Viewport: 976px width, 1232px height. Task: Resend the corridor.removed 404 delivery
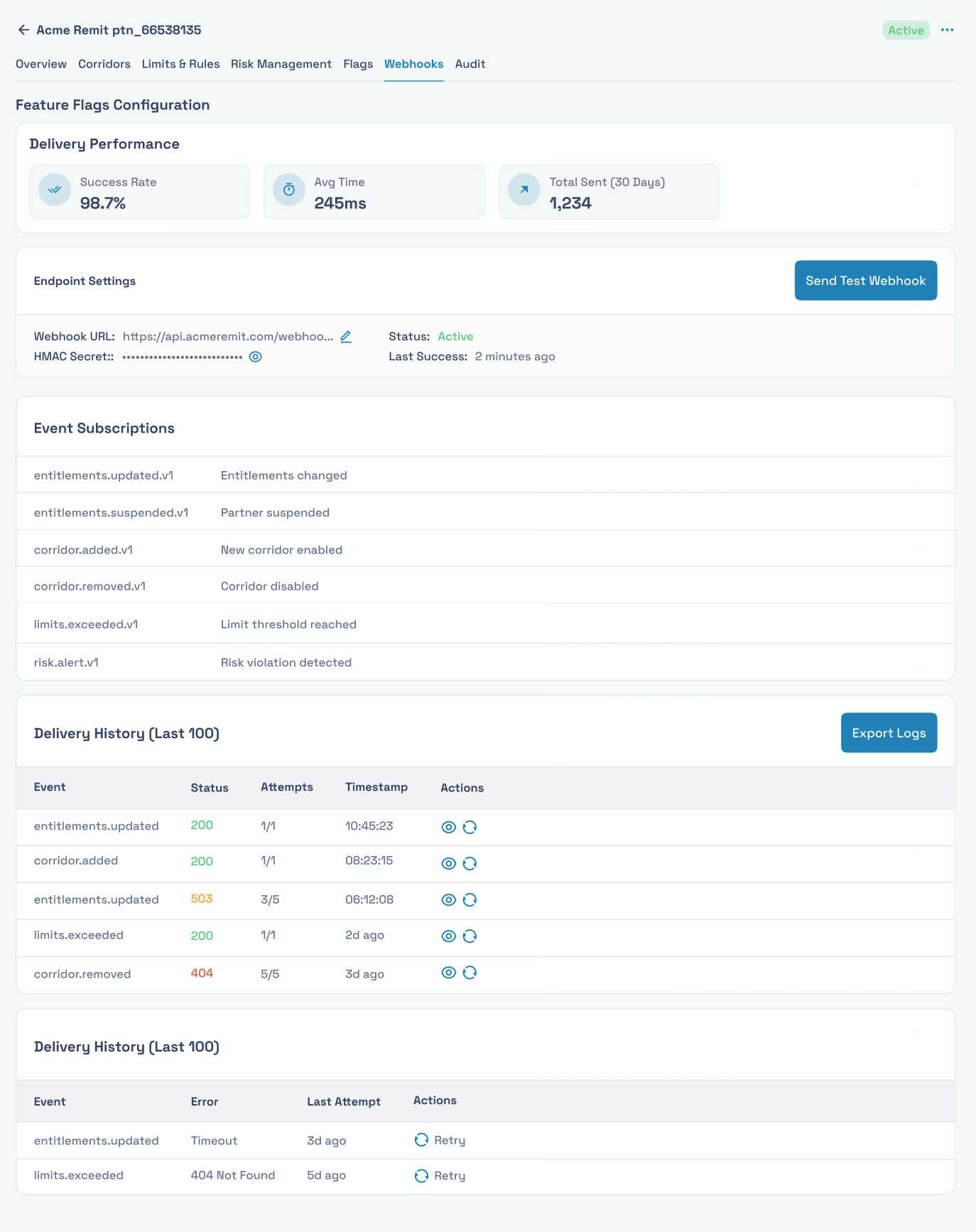pos(470,973)
